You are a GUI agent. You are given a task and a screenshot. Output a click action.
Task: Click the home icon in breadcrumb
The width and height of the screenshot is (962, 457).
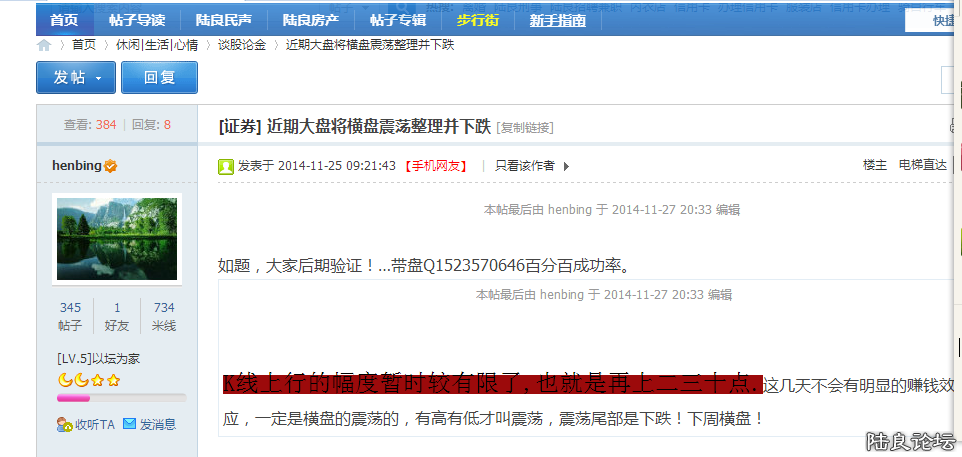[44, 45]
